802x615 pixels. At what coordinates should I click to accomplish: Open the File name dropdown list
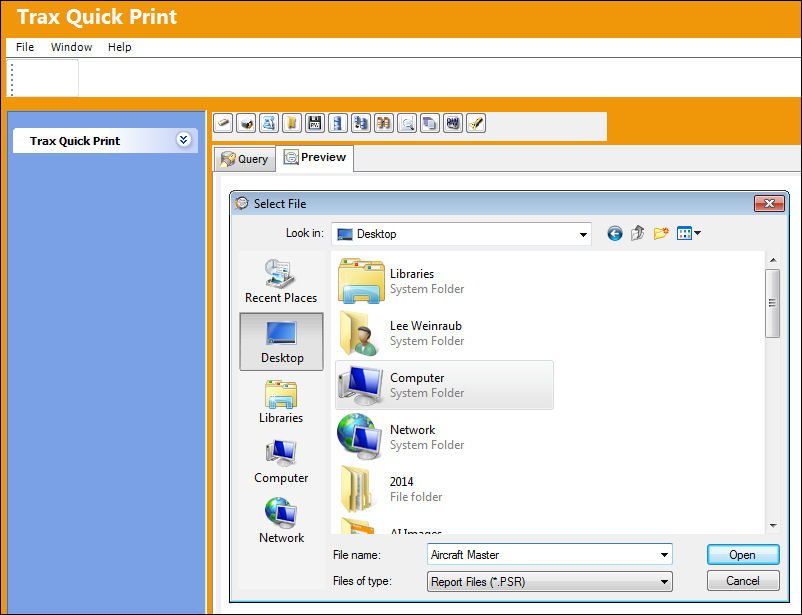pyautogui.click(x=664, y=555)
